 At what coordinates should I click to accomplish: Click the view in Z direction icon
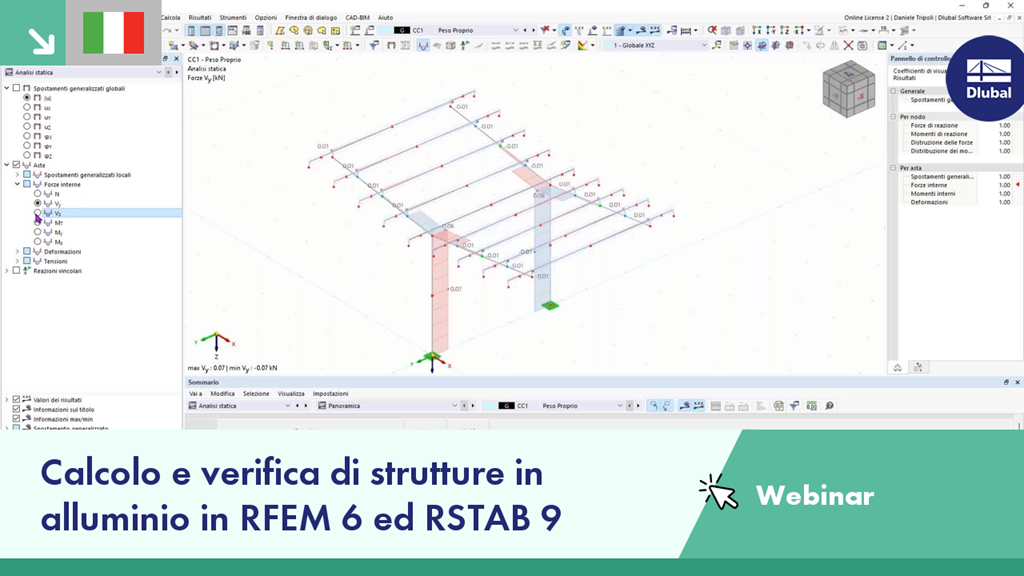point(784,30)
